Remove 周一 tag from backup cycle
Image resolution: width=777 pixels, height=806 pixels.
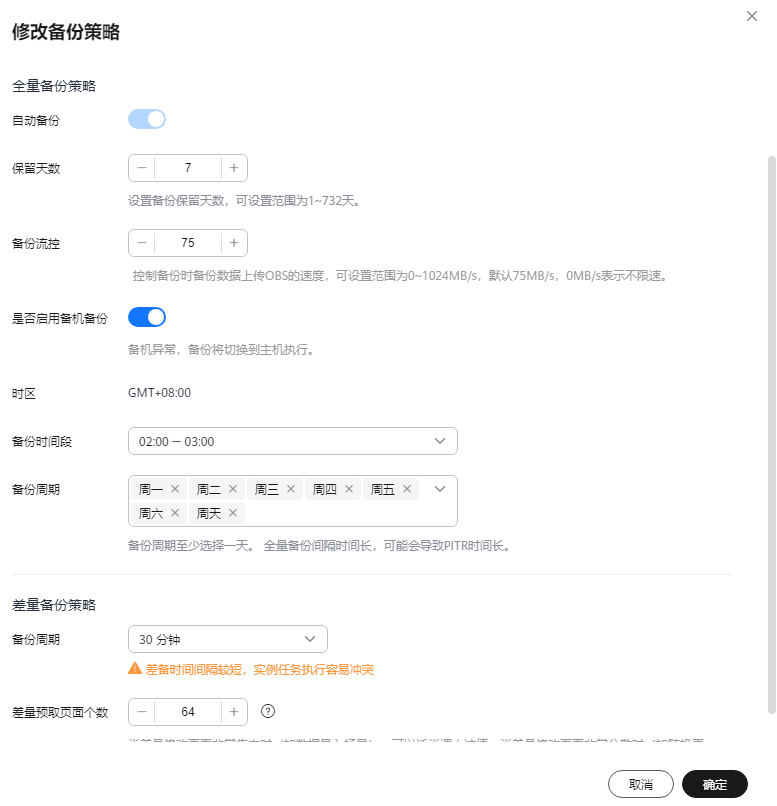[175, 489]
